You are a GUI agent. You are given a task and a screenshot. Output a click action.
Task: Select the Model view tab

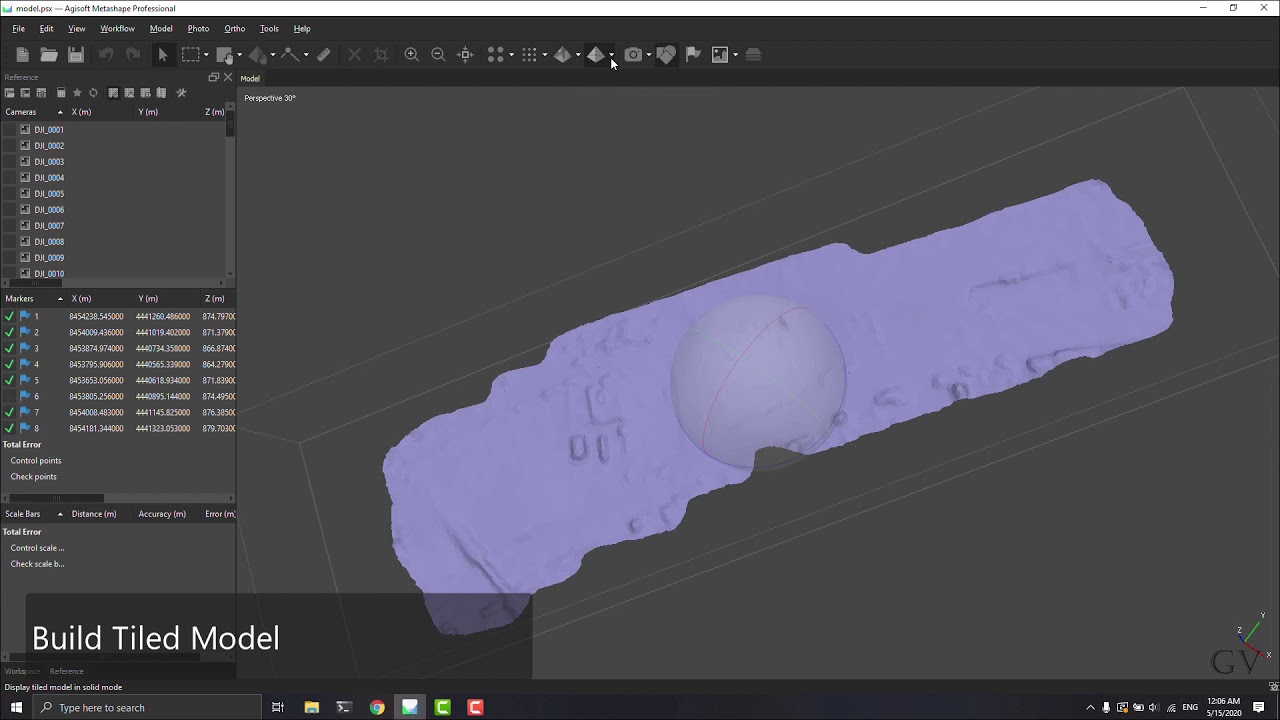coord(250,78)
